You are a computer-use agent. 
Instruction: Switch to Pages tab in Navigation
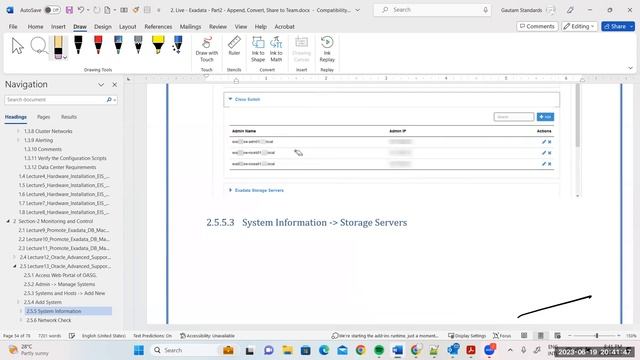coord(43,117)
